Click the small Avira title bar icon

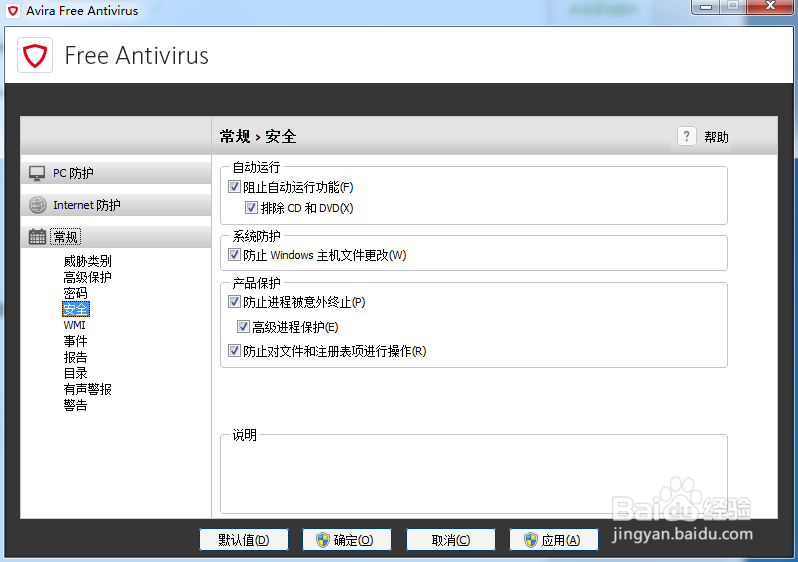coord(14,11)
